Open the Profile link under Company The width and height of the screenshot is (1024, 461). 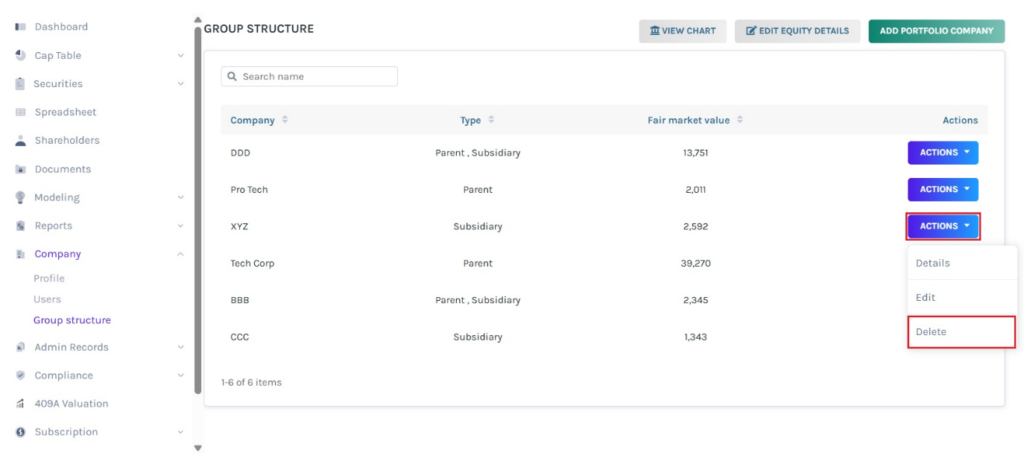[x=49, y=279]
